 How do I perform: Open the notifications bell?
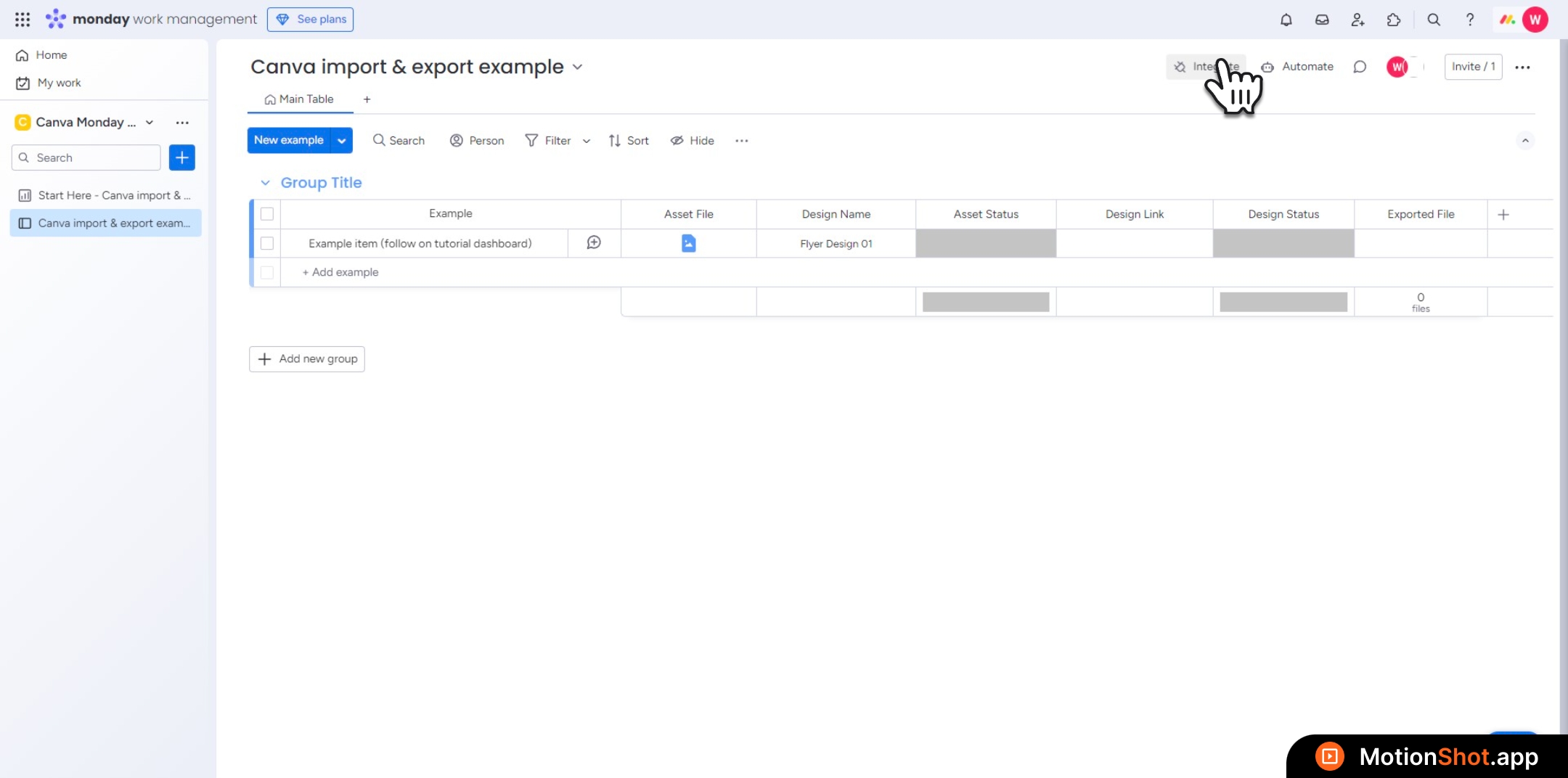(1286, 20)
